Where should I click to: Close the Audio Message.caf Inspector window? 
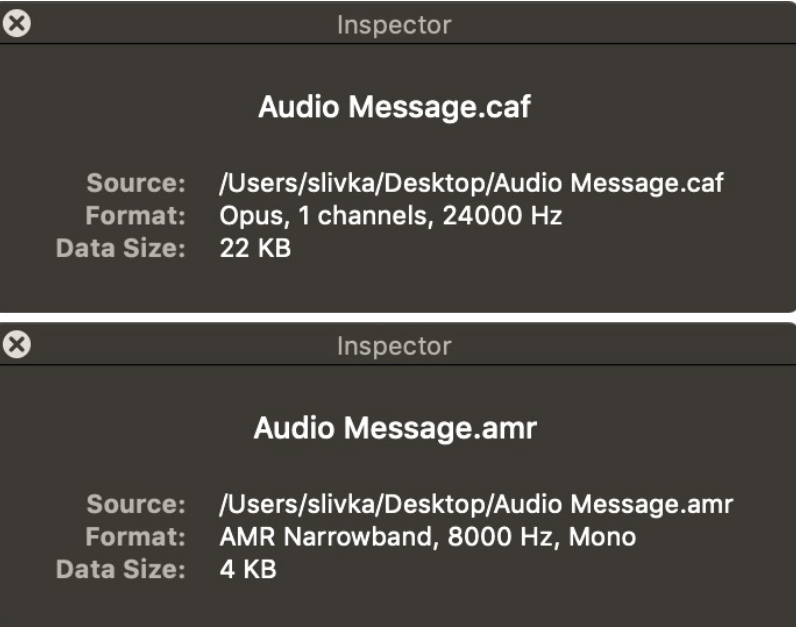pyautogui.click(x=16, y=24)
